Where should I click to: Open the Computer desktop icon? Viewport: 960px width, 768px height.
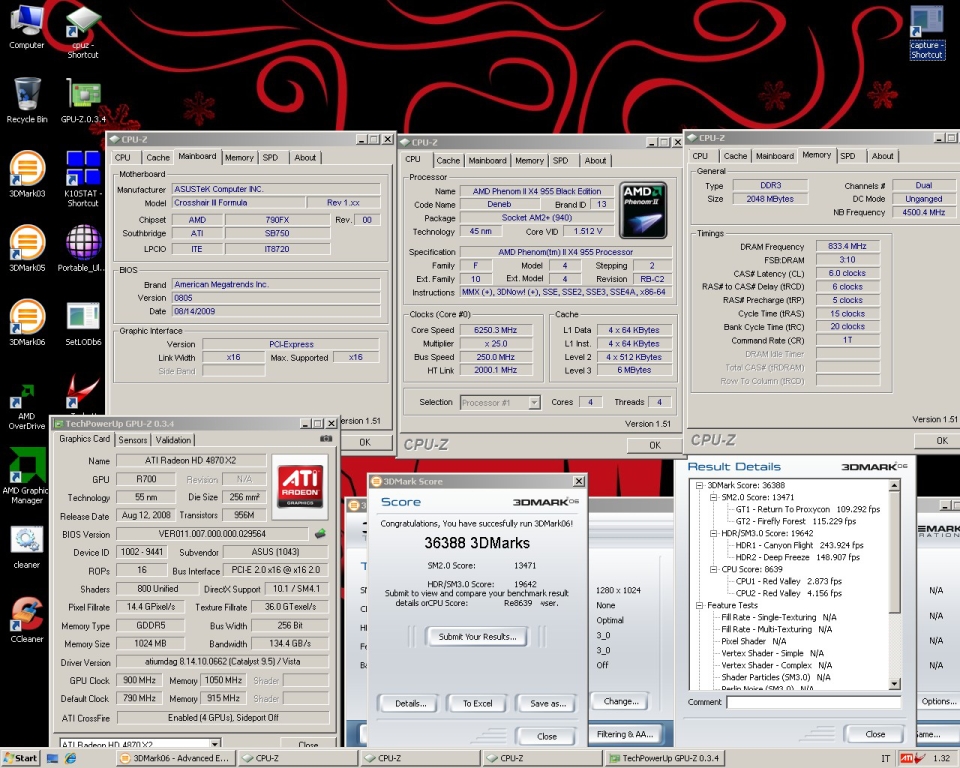27,27
